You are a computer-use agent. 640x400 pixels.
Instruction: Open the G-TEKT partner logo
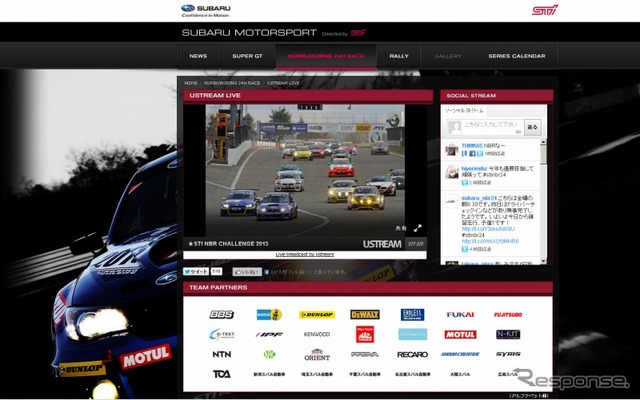pyautogui.click(x=222, y=334)
